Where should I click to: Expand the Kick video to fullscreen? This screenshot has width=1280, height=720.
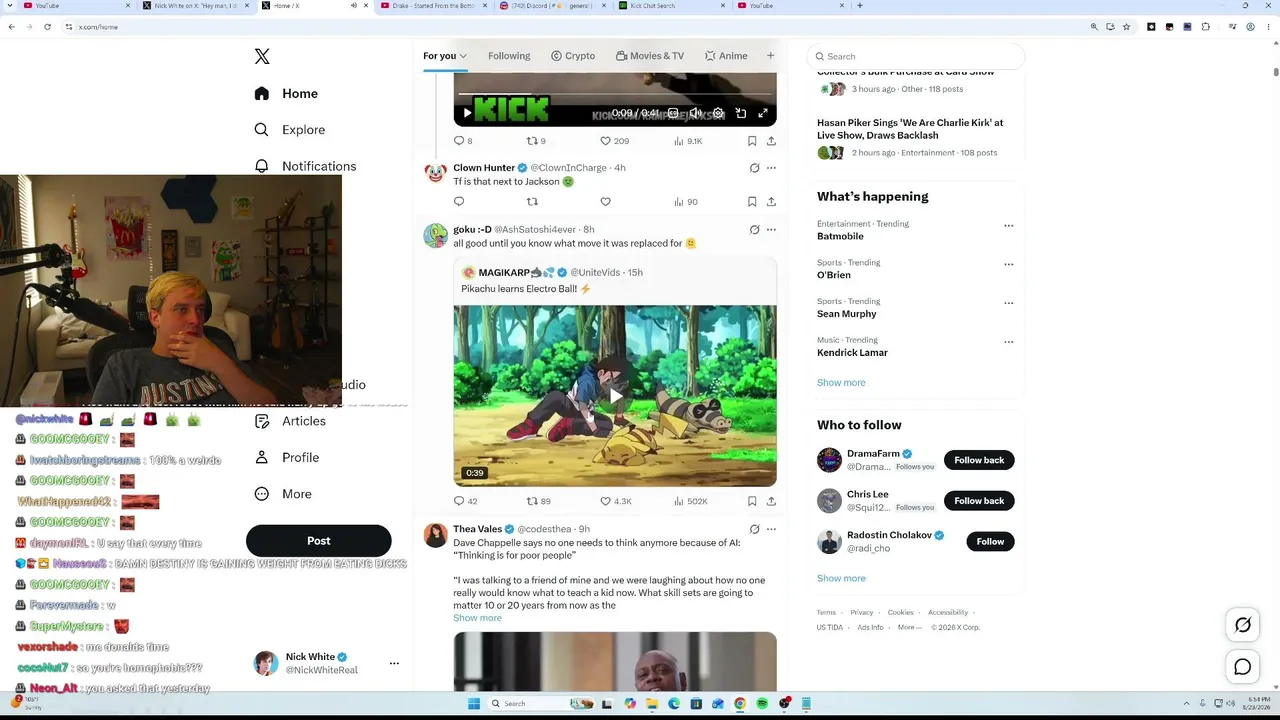[763, 113]
